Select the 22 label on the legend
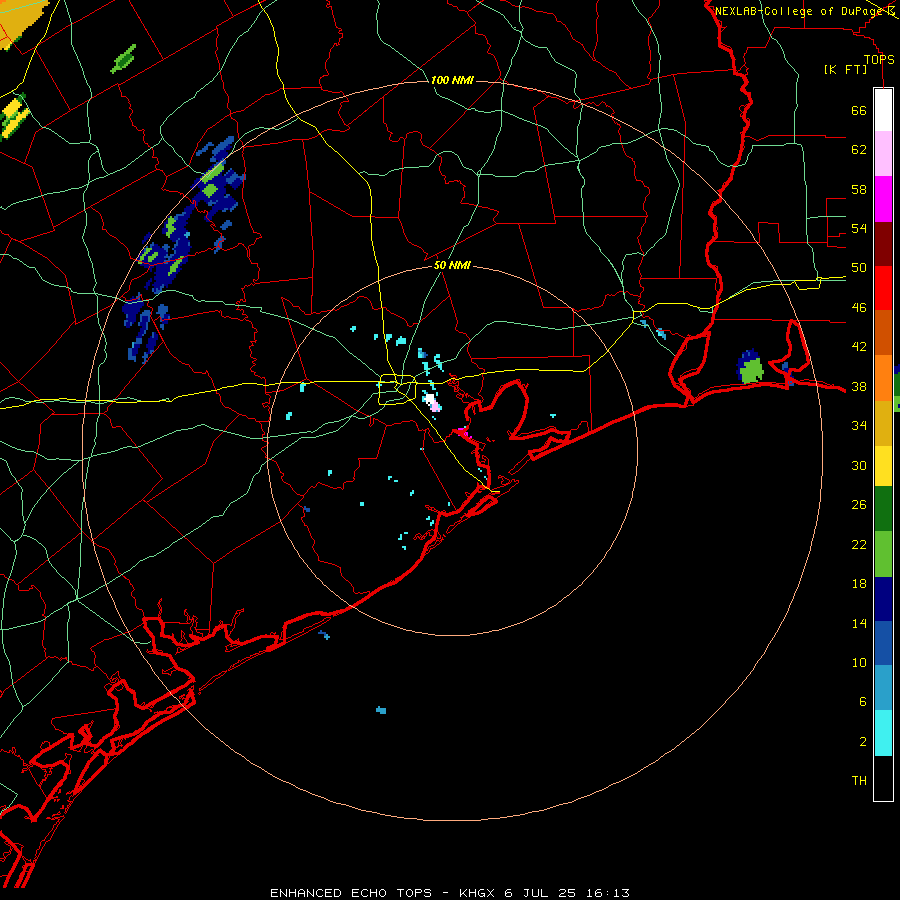 pyautogui.click(x=859, y=544)
